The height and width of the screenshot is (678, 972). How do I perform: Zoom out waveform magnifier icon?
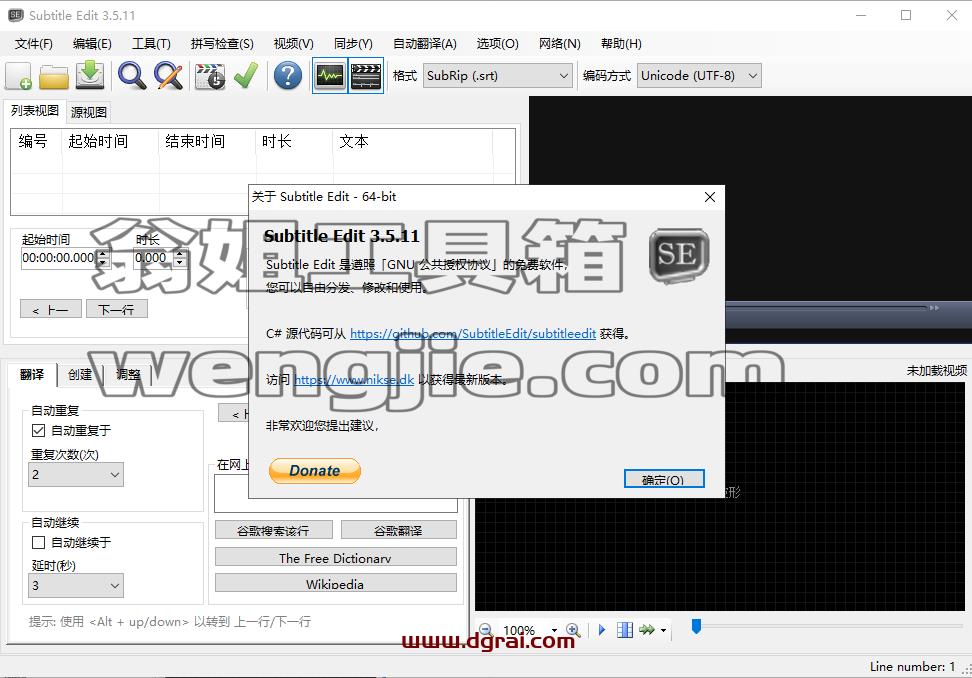tap(486, 630)
